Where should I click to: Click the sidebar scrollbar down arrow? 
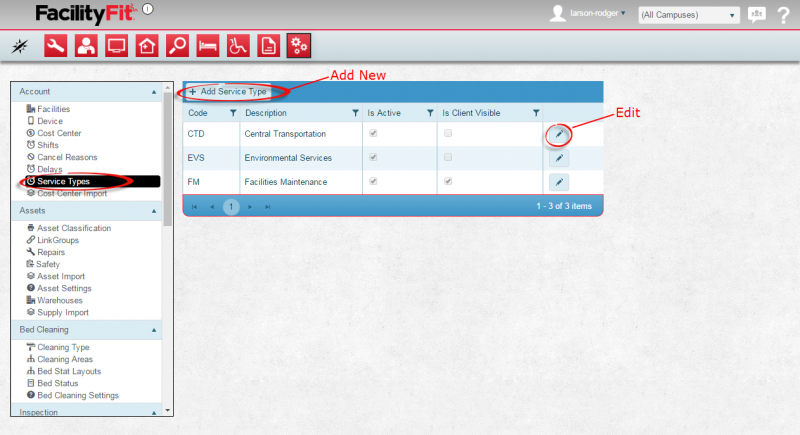(167, 410)
